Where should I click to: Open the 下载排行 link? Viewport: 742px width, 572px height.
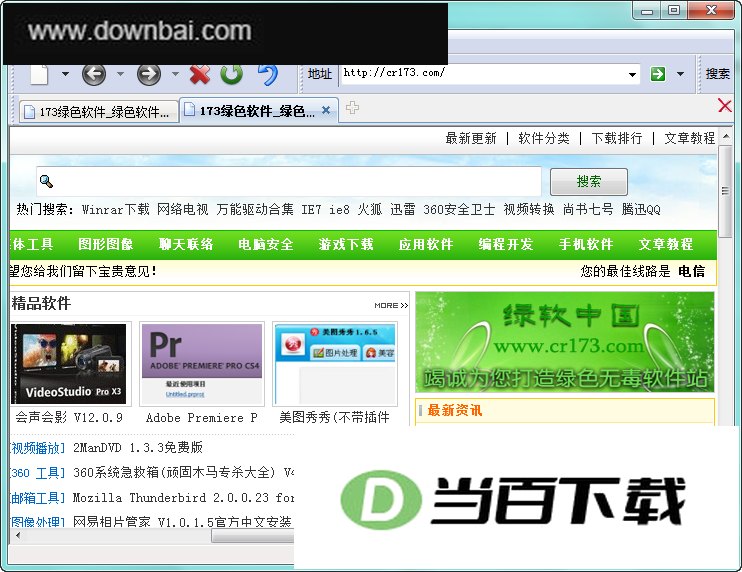(617, 138)
